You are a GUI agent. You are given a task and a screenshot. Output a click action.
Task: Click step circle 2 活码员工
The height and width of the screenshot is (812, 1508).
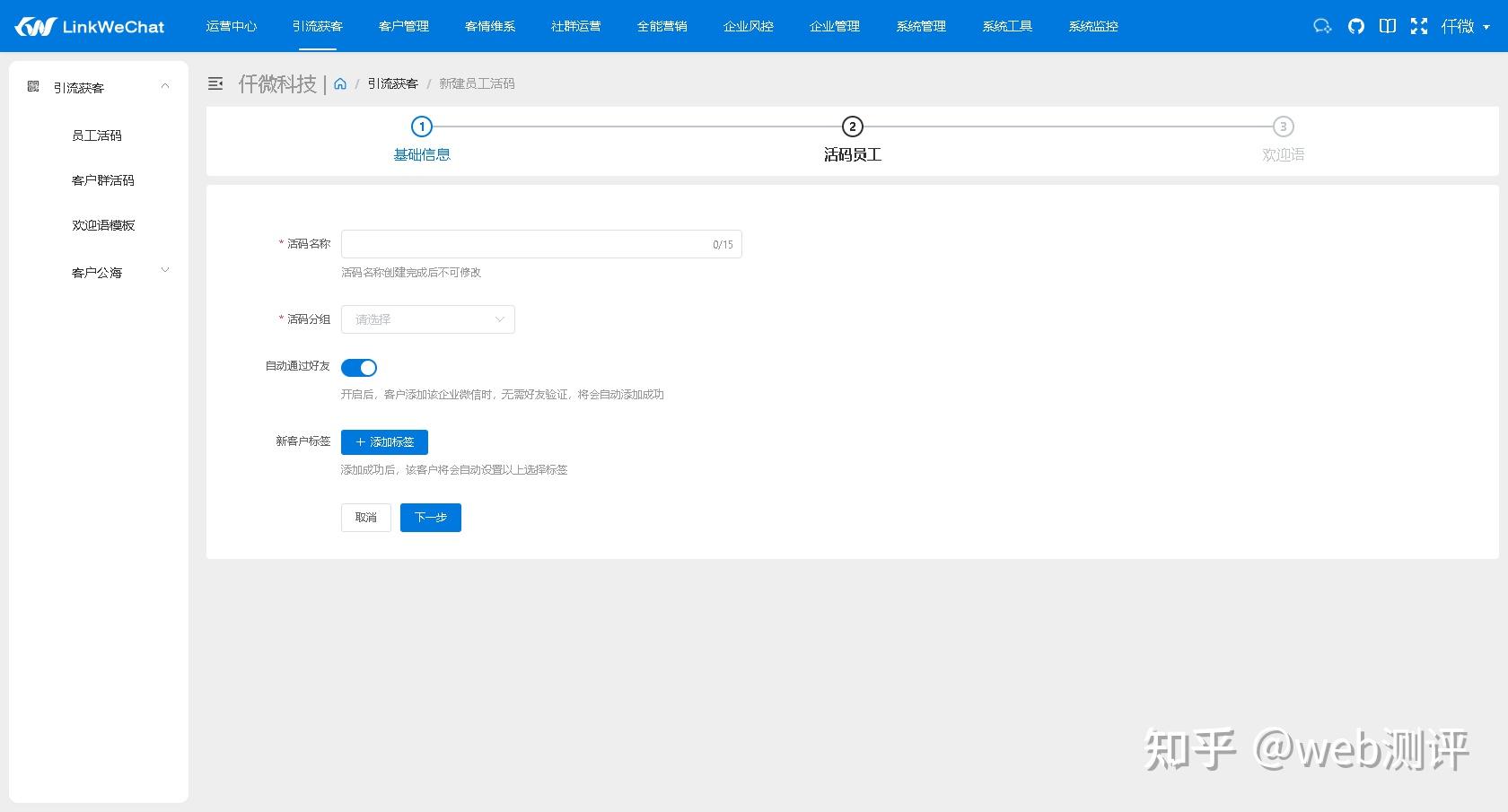(852, 127)
